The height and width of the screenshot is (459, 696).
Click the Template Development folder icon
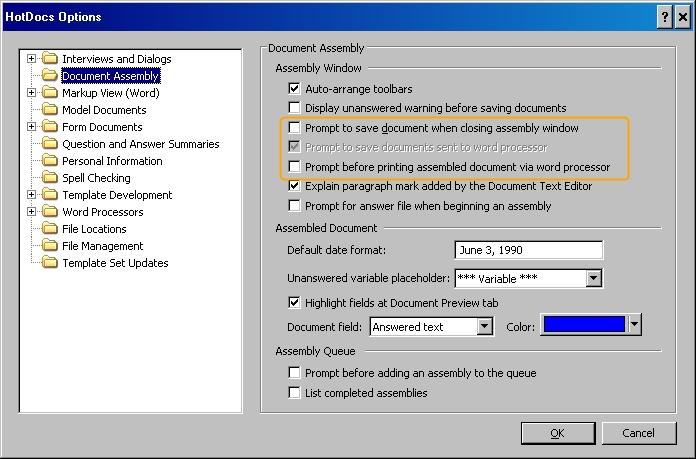[50, 195]
